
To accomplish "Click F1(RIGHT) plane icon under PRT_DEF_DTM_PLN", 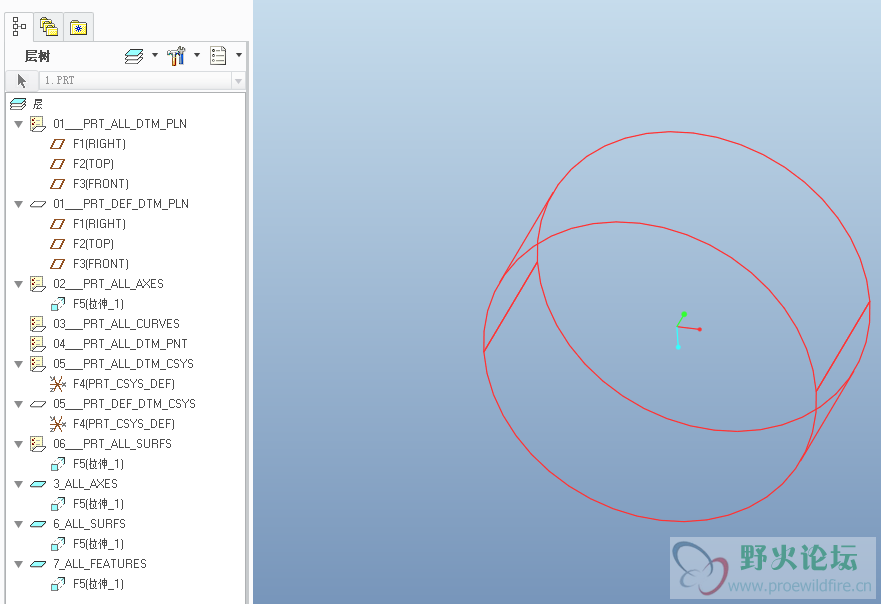I will click(57, 224).
